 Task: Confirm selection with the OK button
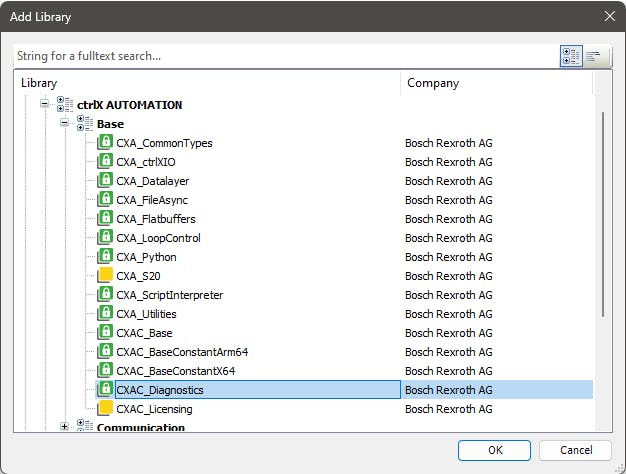coord(494,450)
